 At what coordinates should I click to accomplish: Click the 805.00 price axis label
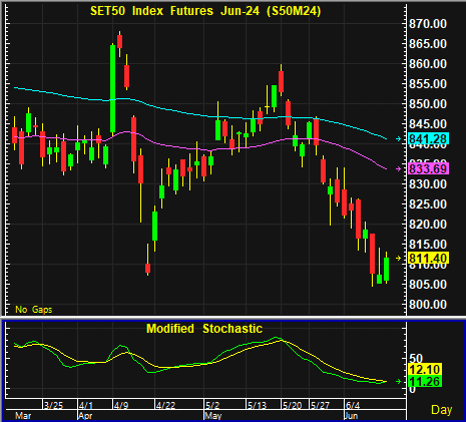pos(428,284)
